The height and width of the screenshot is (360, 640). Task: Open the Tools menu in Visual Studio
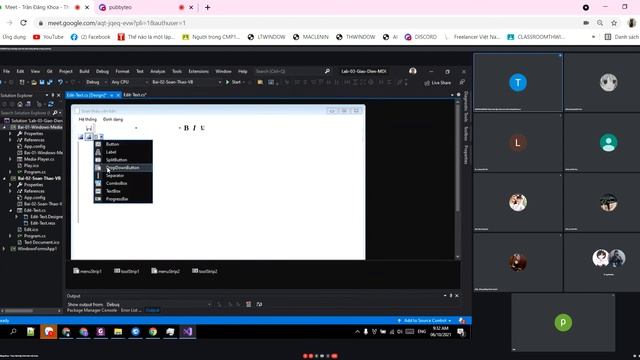pos(177,71)
